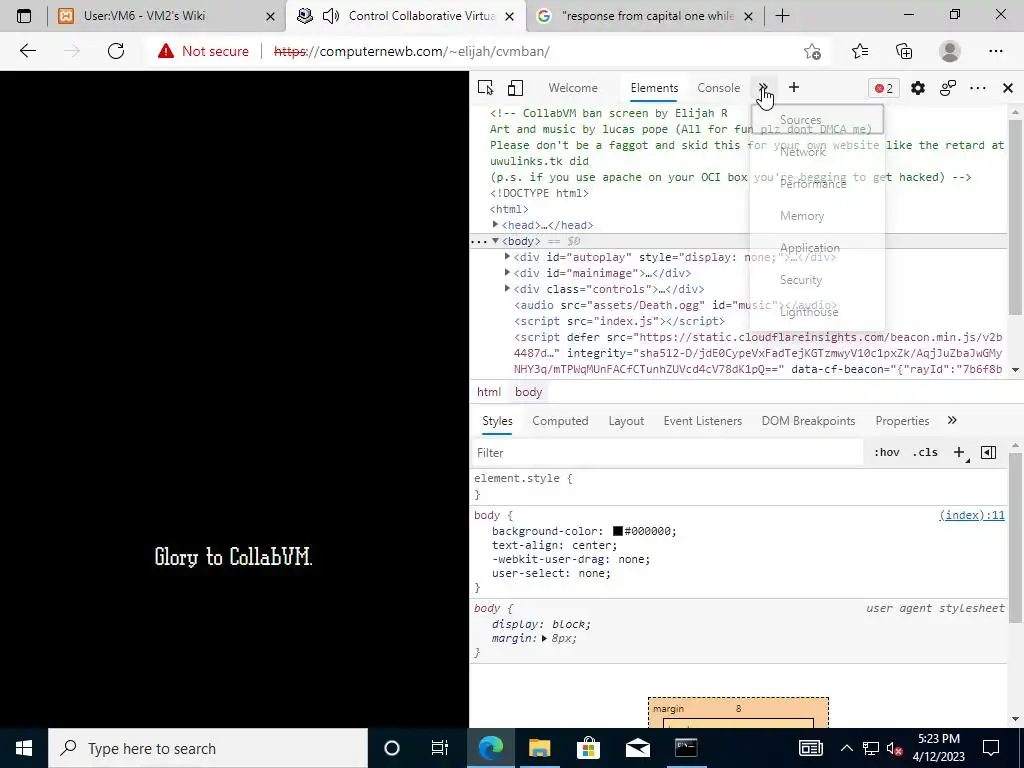Open the DevTools feedback people icon
Screen dimensions: 1024x768
pos(948,88)
